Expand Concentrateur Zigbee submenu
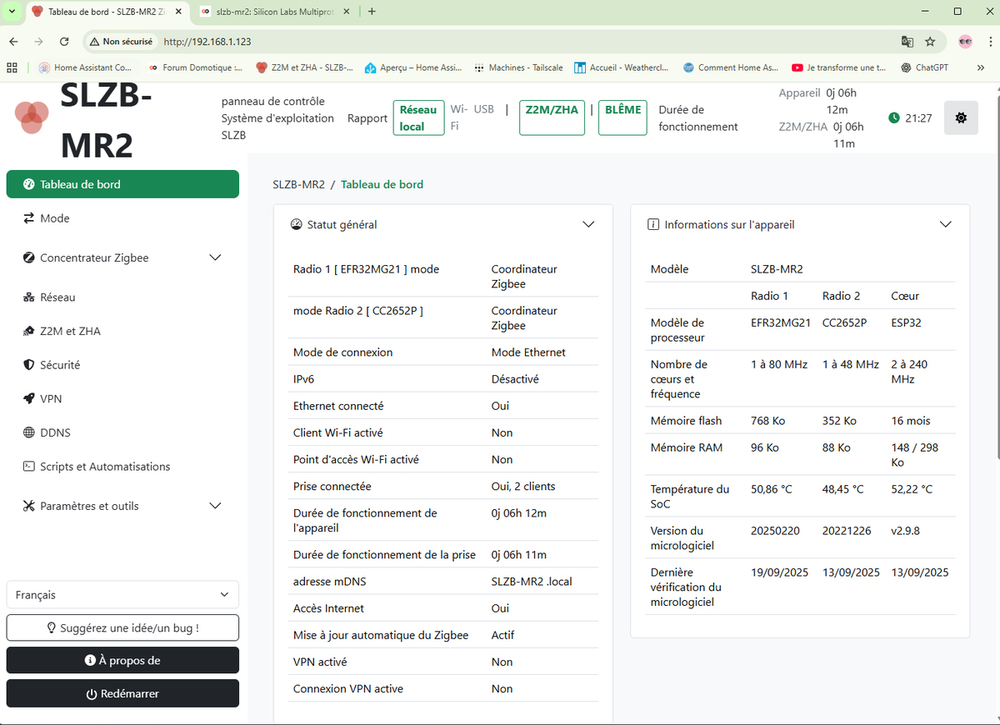This screenshot has height=725, width=1000. point(122,258)
